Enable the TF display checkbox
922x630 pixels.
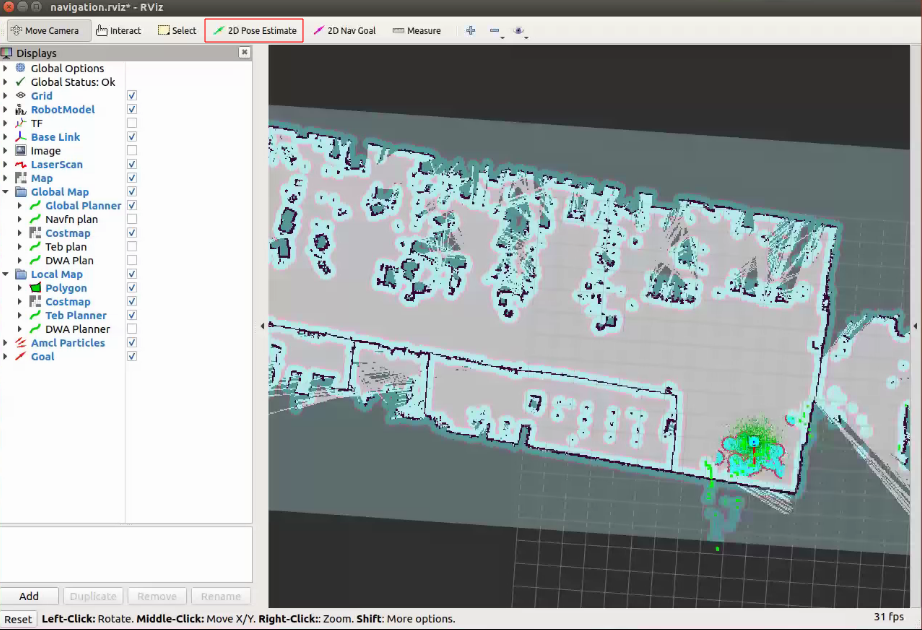pos(132,123)
